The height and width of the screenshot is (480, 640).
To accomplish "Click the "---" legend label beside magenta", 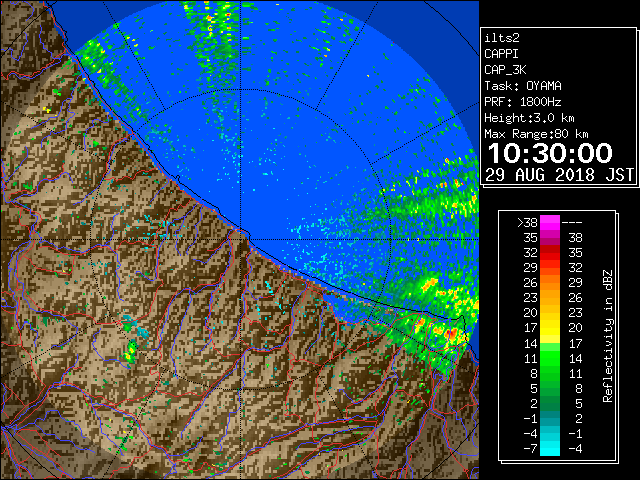I will [x=572, y=222].
